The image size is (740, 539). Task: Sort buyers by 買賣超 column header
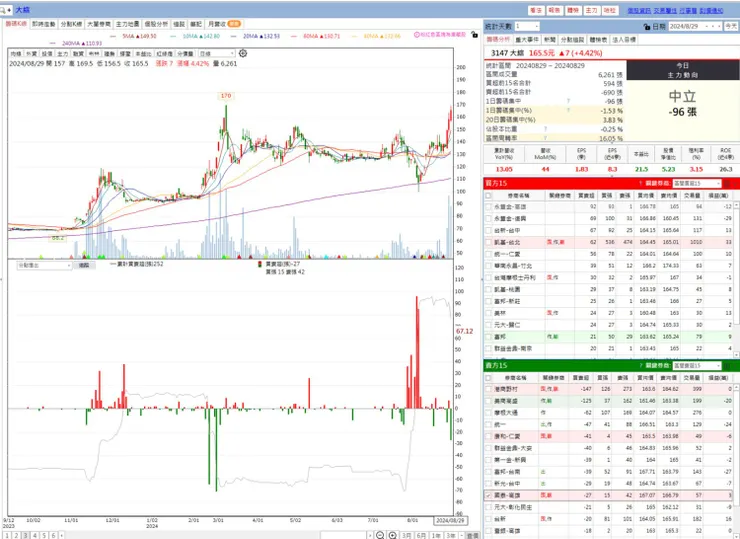coord(586,195)
